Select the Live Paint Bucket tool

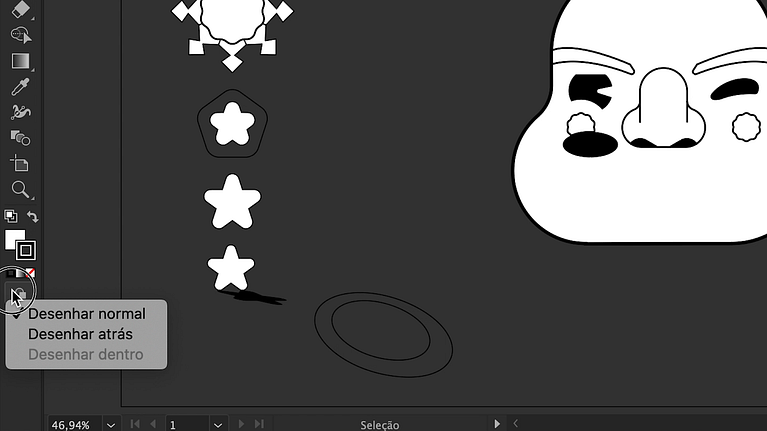20,137
